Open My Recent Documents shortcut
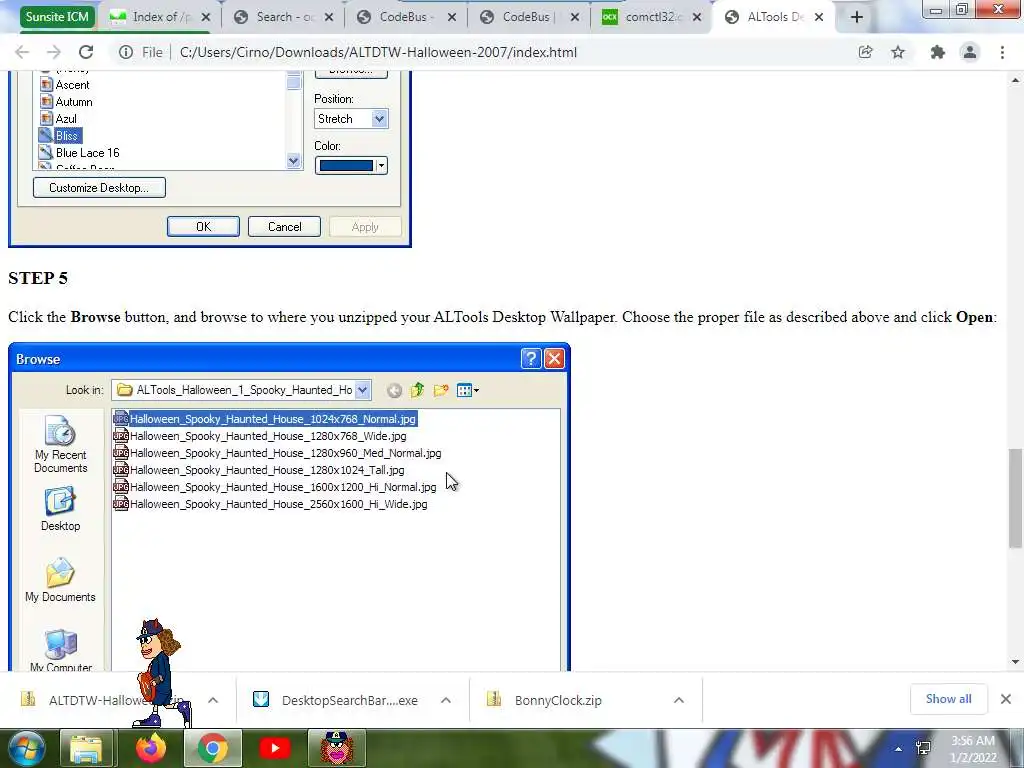Viewport: 1024px width, 768px height. point(60,445)
